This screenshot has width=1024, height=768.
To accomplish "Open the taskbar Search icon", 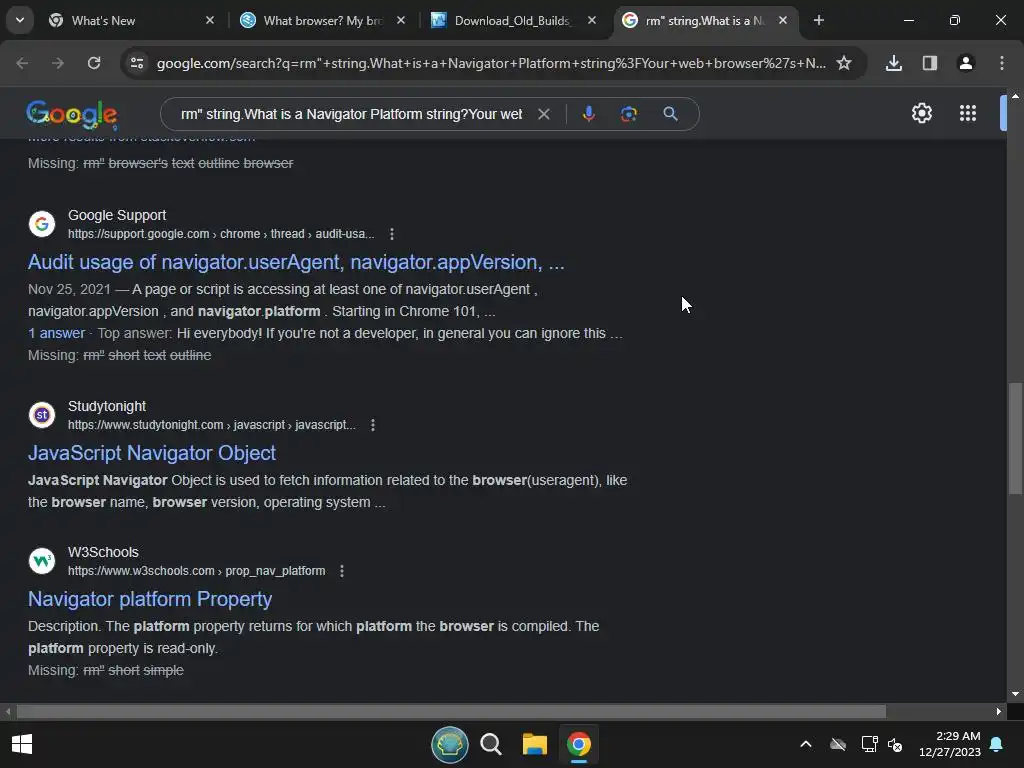I will [x=491, y=744].
